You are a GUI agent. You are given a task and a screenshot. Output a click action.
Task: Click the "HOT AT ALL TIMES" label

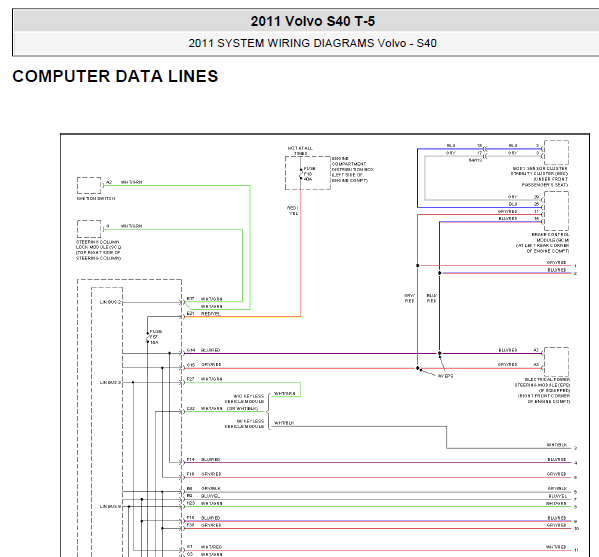click(x=300, y=151)
